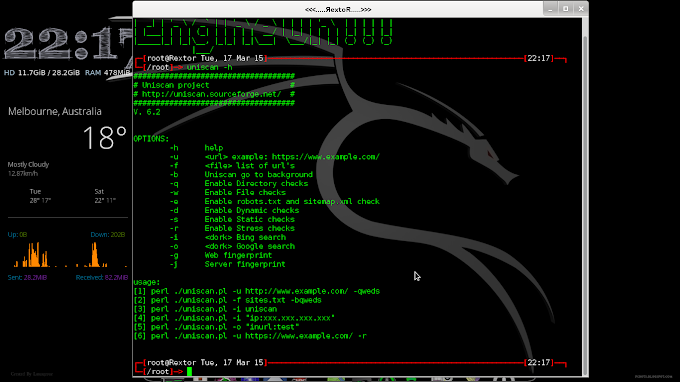Viewport: 680px width, 382px height.
Task: Click the 'Web fingerprint' option line
Action: 221,255
